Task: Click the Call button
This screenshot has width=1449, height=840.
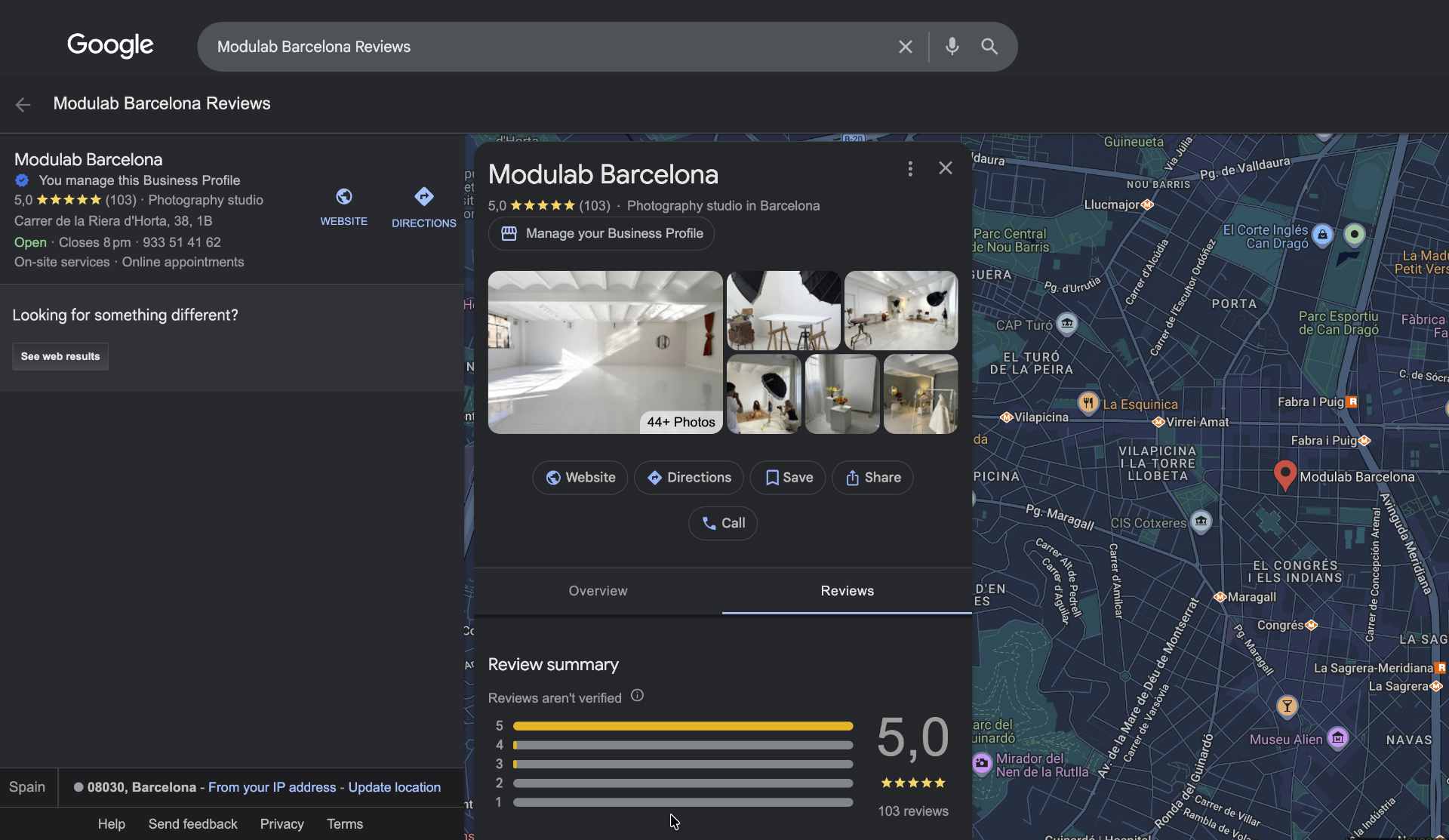Action: point(722,523)
